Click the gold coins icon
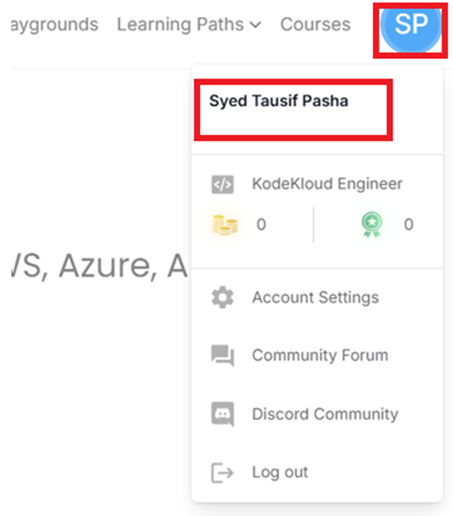Screen dimensions: 453x516 click(225, 225)
